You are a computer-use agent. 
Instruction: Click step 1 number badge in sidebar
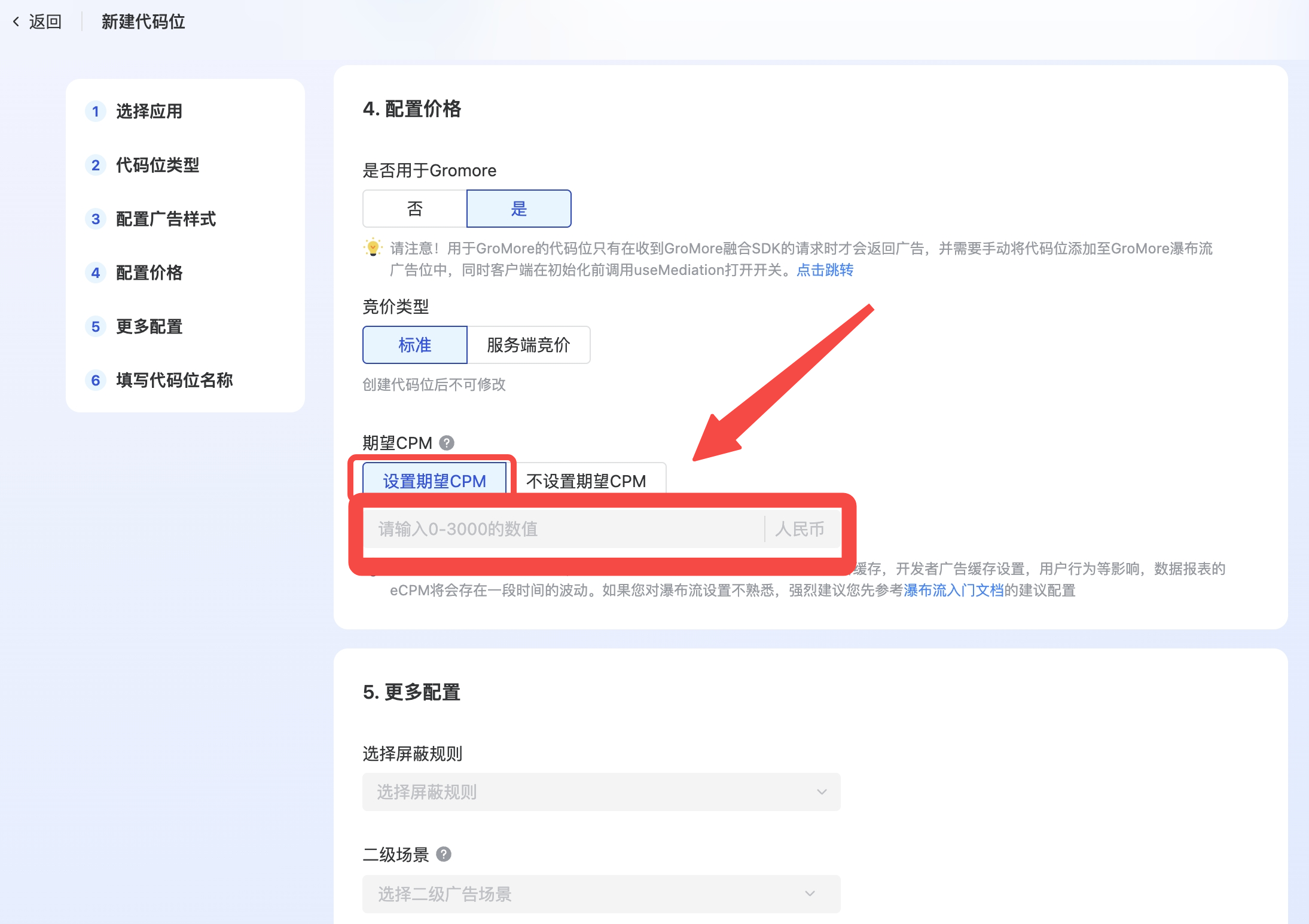pyautogui.click(x=96, y=111)
